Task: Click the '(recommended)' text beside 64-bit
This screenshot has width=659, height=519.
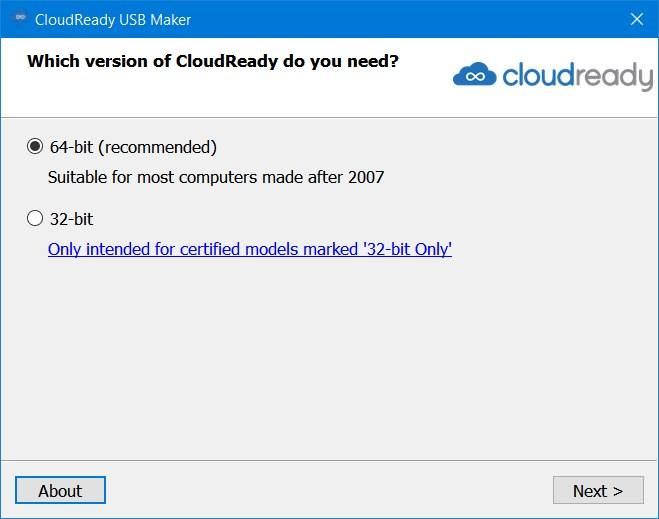Action: 158,147
